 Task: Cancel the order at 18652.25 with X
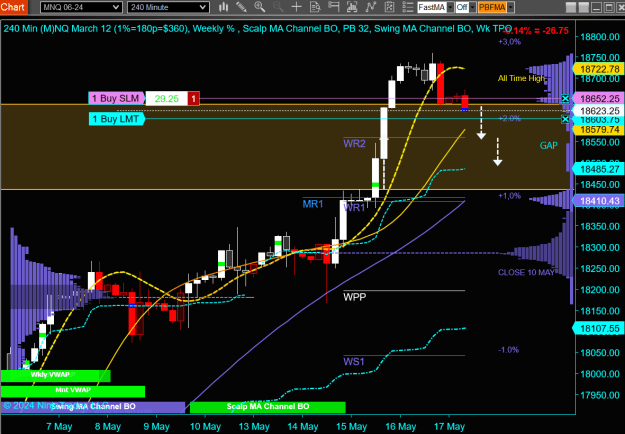pos(565,98)
